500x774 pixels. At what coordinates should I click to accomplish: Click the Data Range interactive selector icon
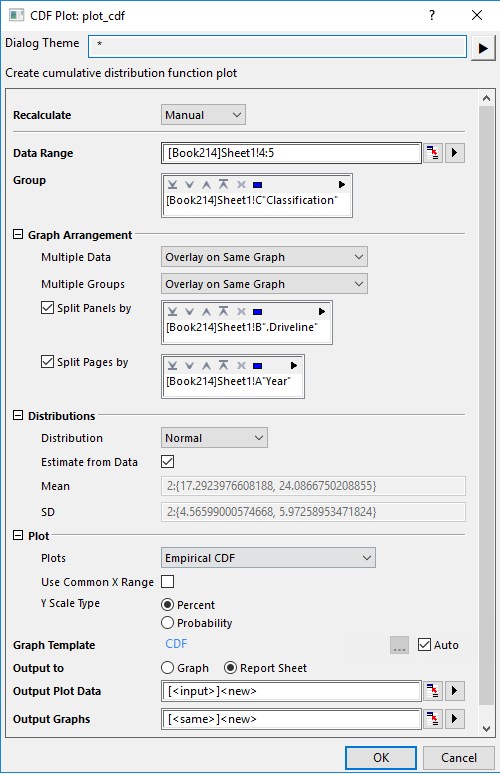[x=433, y=153]
